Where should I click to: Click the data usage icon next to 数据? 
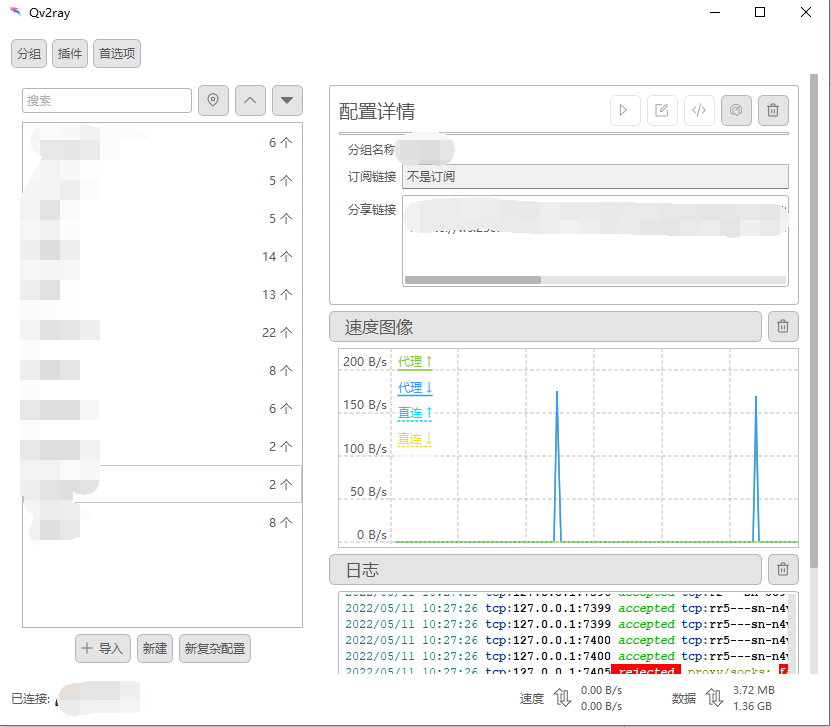pos(714,696)
